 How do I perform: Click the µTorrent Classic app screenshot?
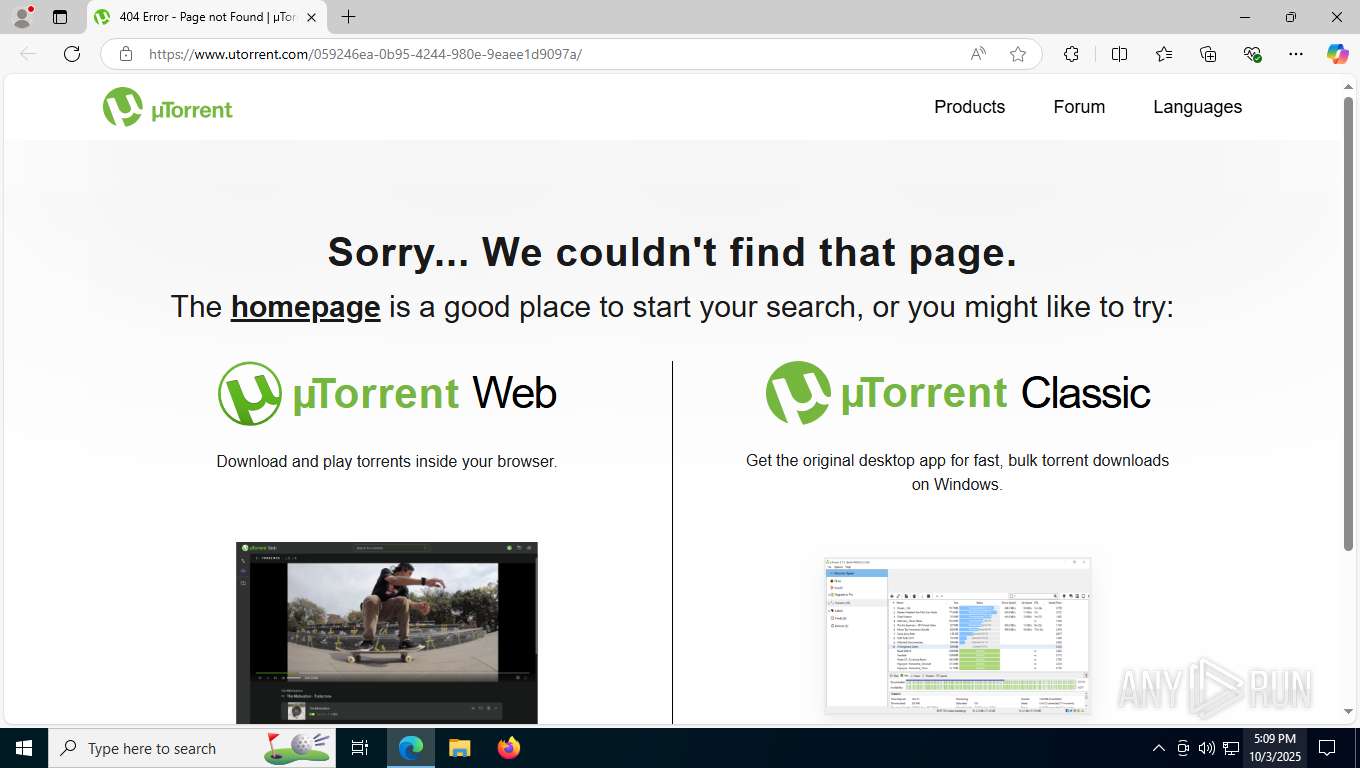957,636
